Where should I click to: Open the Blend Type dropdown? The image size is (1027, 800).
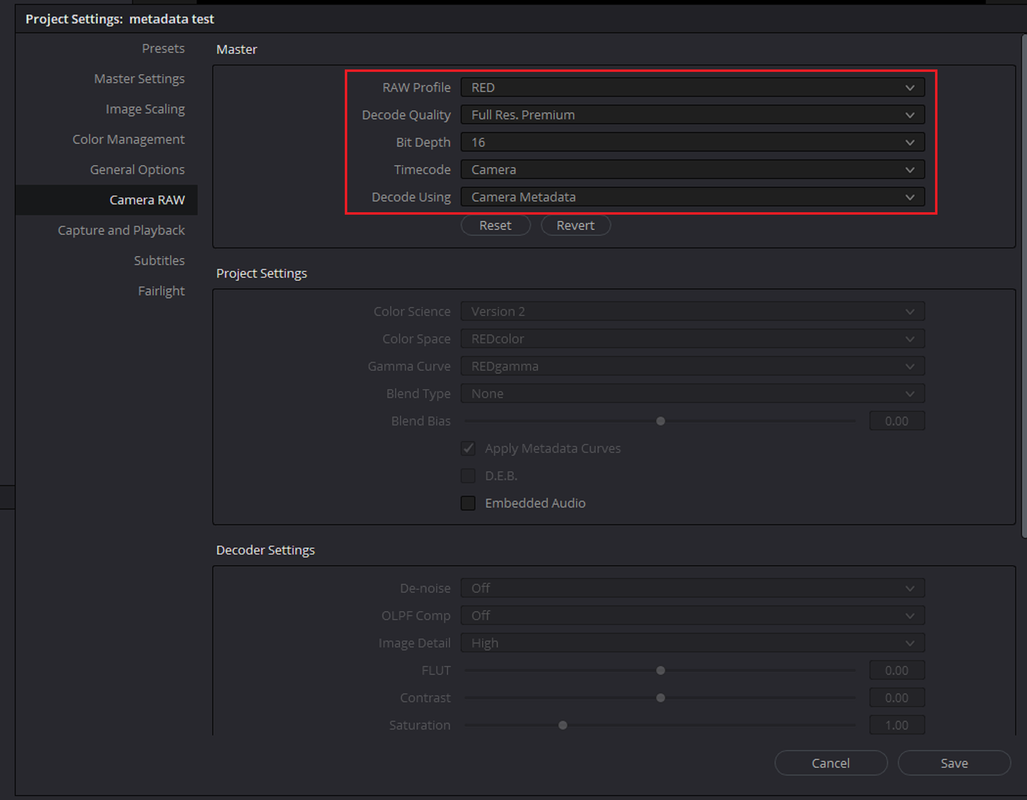(x=692, y=394)
